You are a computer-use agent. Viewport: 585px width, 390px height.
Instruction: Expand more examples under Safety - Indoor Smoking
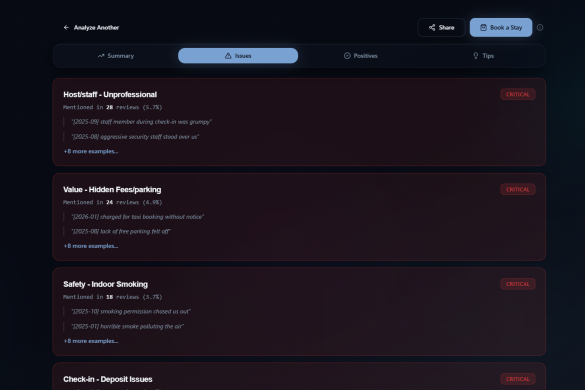(91, 341)
